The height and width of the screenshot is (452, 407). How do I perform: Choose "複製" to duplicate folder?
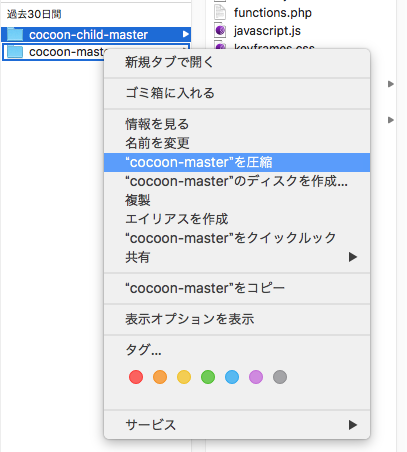pyautogui.click(x=237, y=200)
